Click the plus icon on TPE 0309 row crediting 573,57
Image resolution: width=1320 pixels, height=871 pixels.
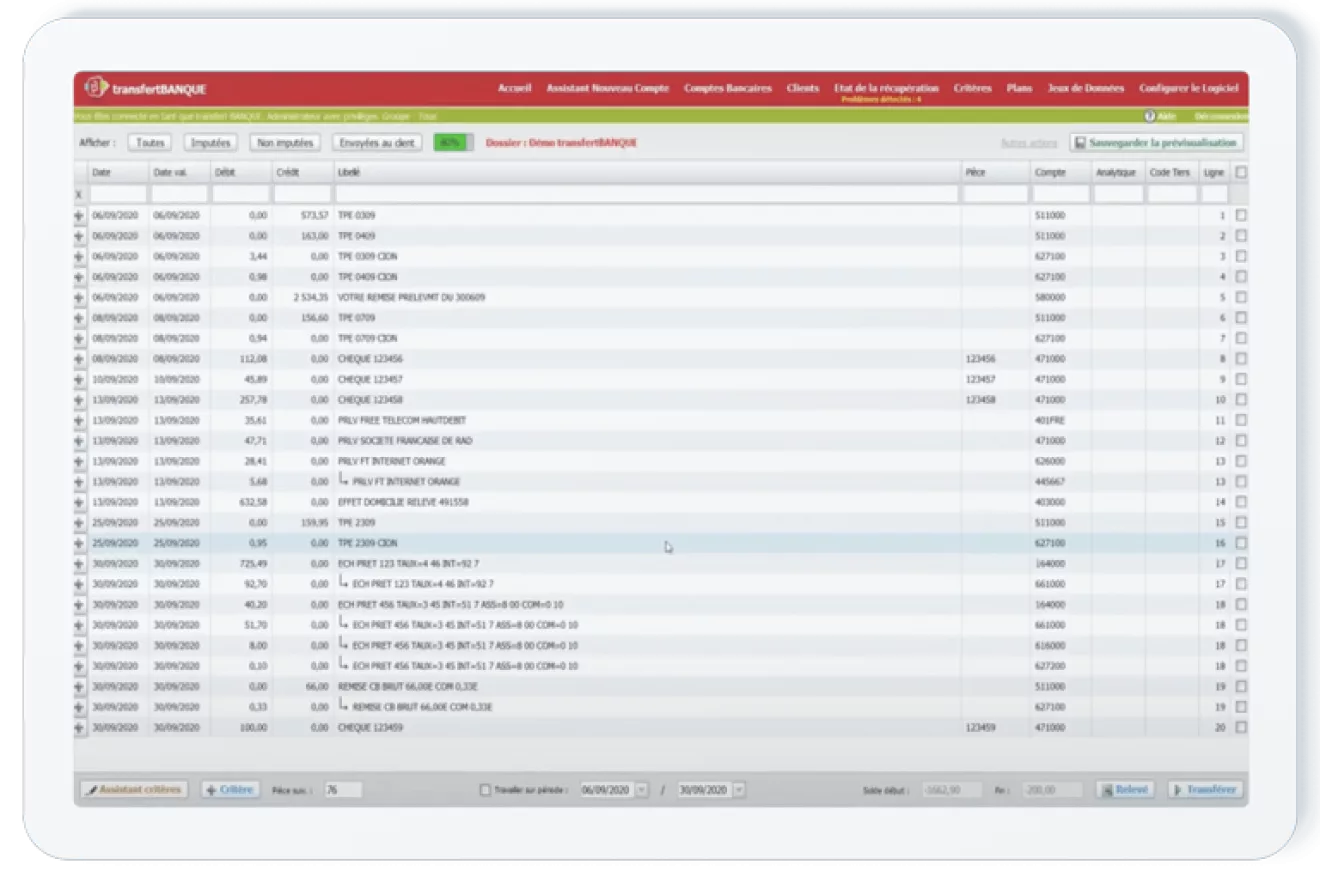pyautogui.click(x=79, y=215)
